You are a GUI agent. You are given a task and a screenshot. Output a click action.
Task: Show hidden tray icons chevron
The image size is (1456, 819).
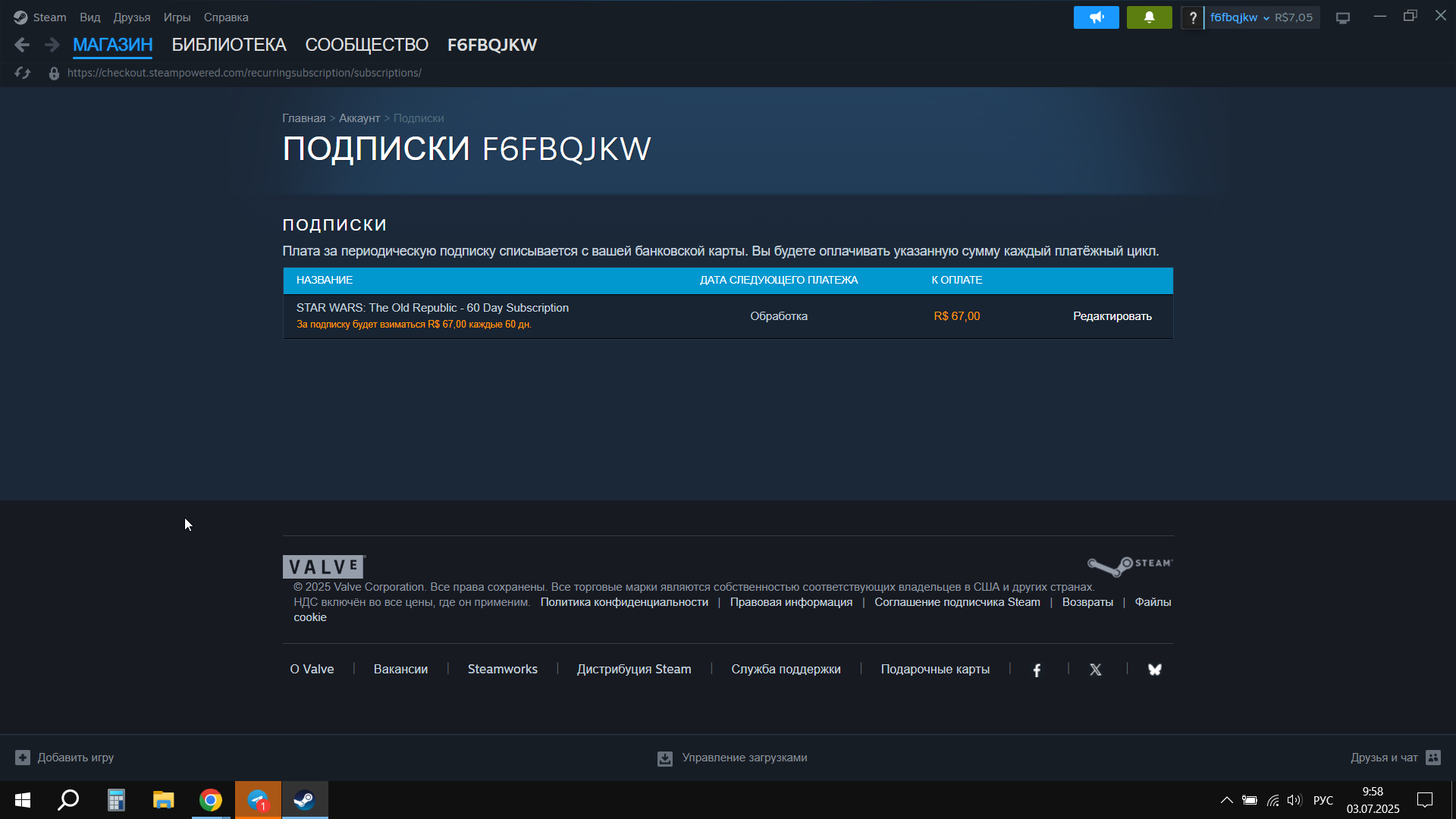click(1226, 800)
